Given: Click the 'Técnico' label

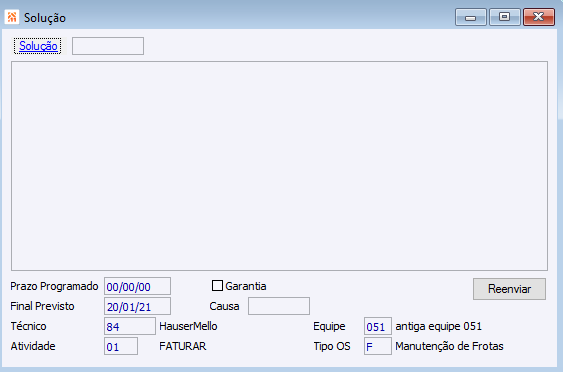Looking at the screenshot, I should tap(28, 326).
